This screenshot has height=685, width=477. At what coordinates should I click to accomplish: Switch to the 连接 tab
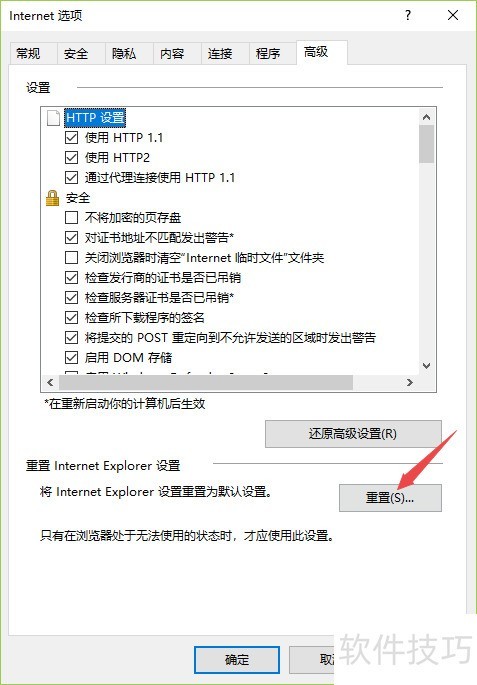coord(220,54)
